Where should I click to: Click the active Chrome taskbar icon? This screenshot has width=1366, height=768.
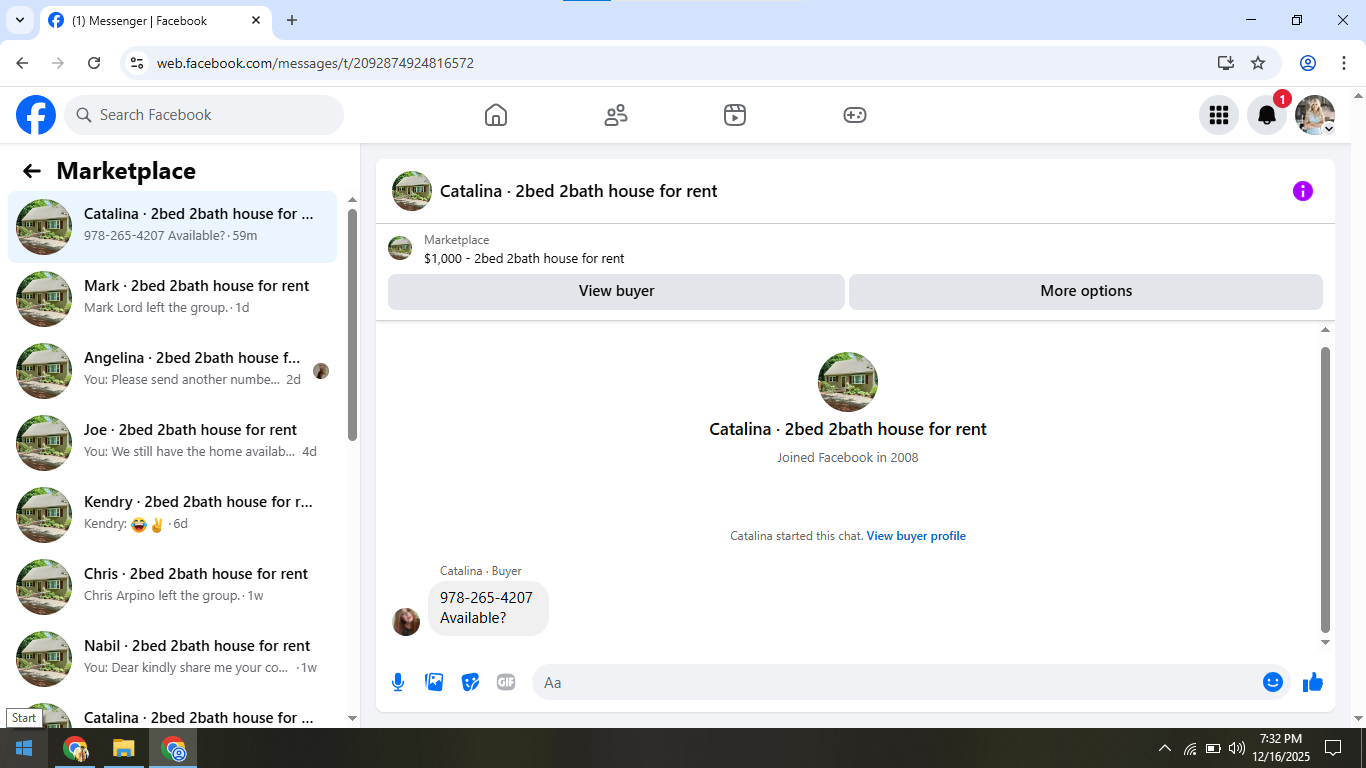(x=174, y=748)
